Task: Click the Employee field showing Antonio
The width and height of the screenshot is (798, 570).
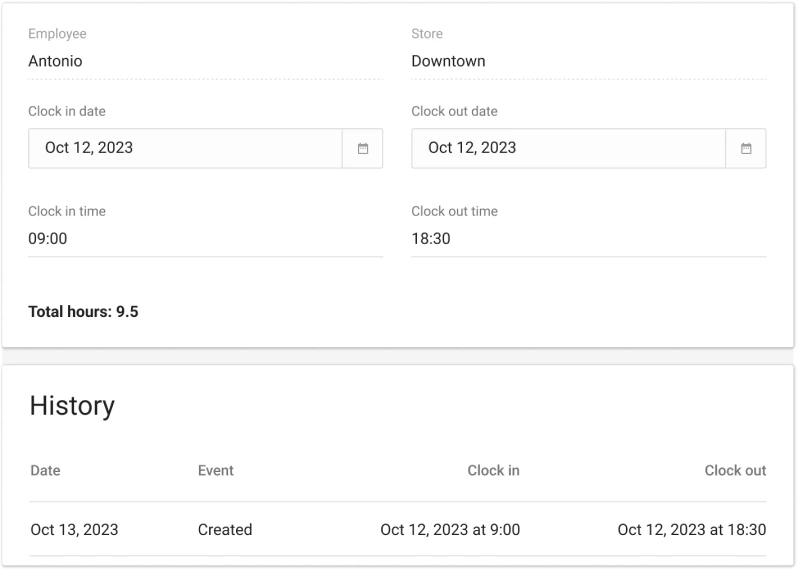Action: click(x=205, y=61)
